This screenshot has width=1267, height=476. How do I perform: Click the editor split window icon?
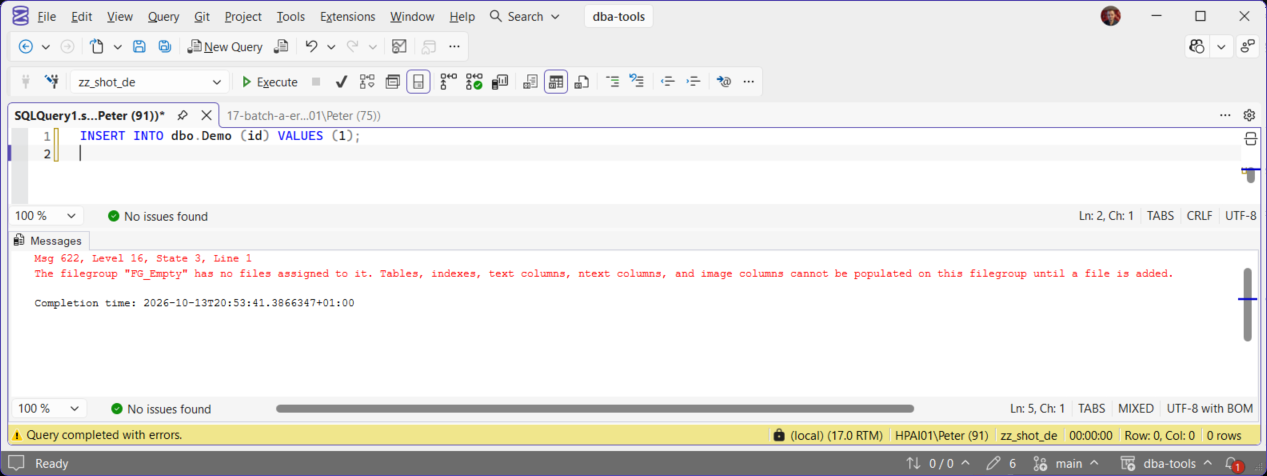tap(1250, 139)
